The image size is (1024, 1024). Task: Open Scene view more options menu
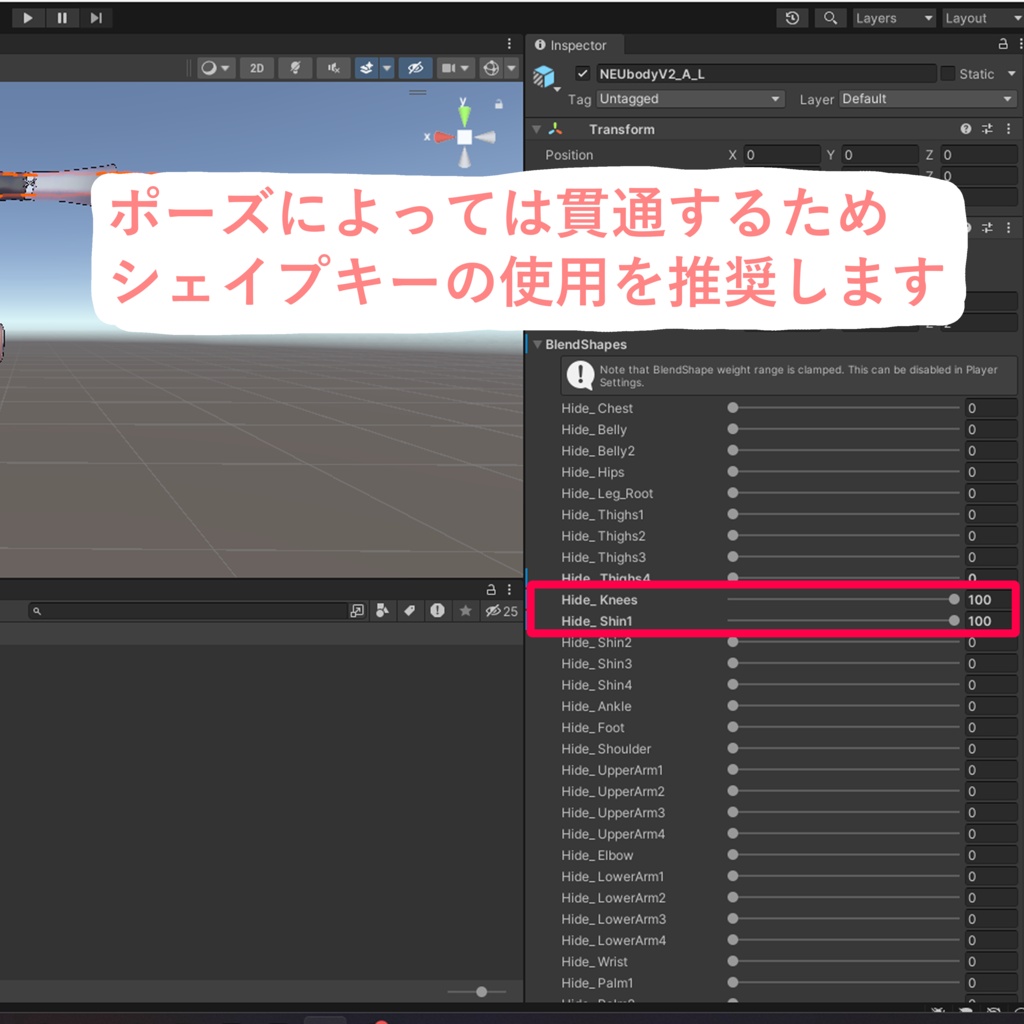(509, 44)
